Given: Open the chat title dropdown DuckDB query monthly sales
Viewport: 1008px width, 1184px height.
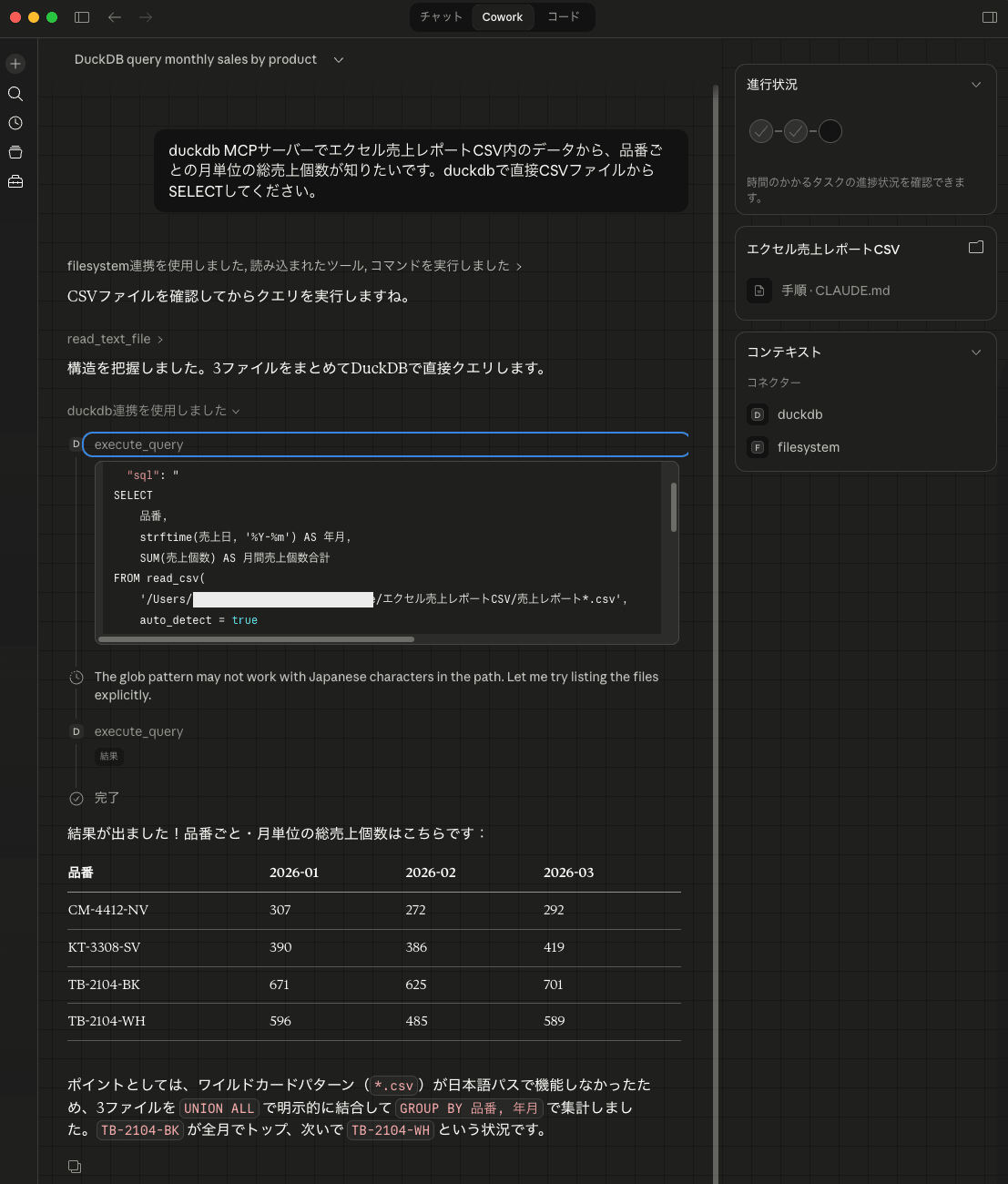Looking at the screenshot, I should (x=338, y=59).
